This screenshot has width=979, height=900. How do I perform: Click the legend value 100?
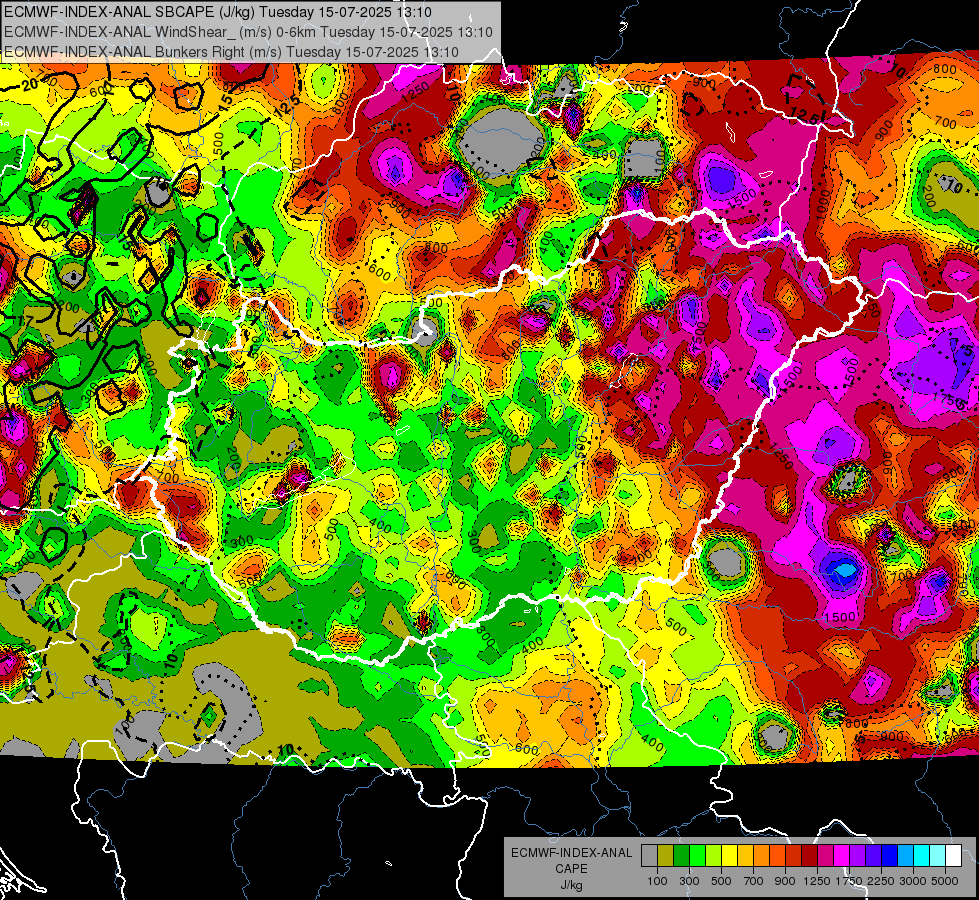657,881
